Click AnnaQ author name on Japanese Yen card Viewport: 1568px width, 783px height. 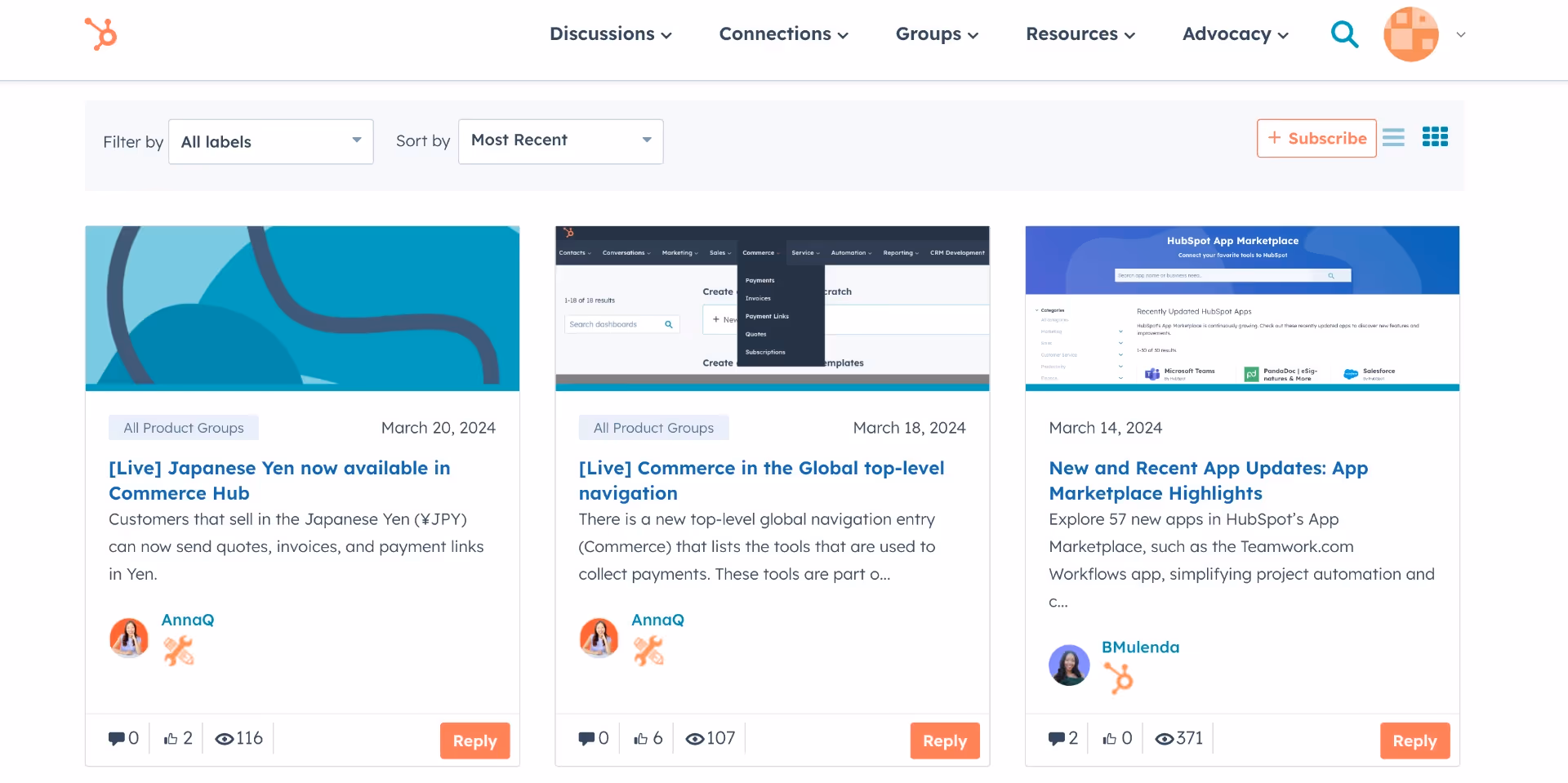pos(188,620)
